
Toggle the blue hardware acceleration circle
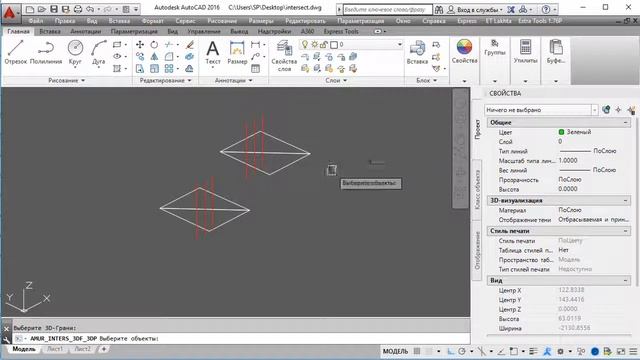(595, 351)
